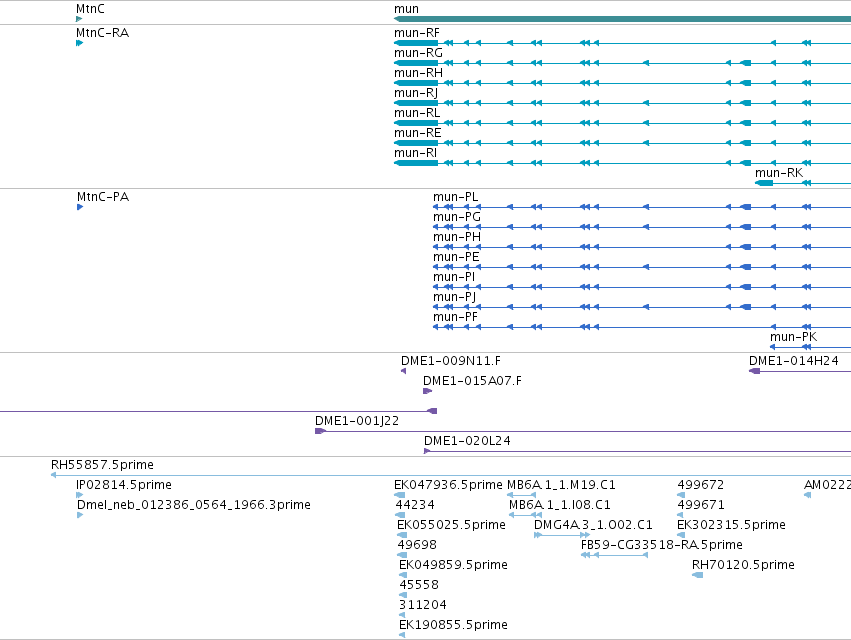This screenshot has width=851, height=640.
Task: Click the mun-PK protein label
Action: coord(793,337)
